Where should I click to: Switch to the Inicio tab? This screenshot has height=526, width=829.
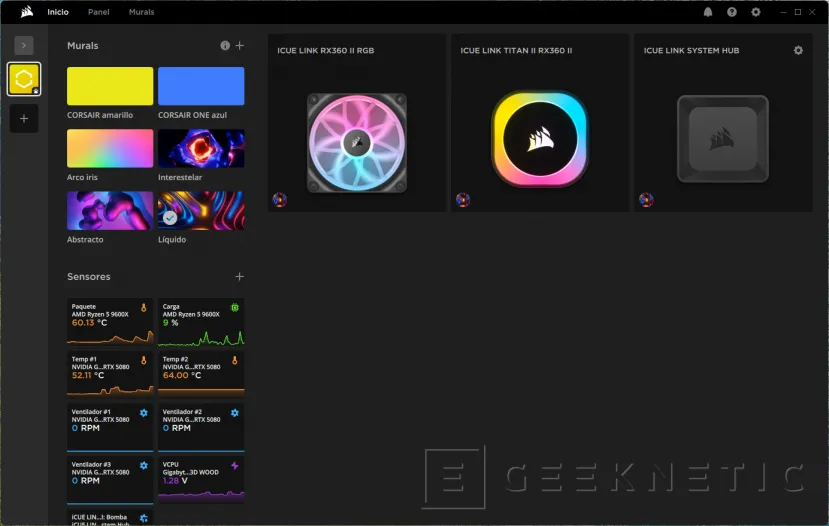point(58,12)
